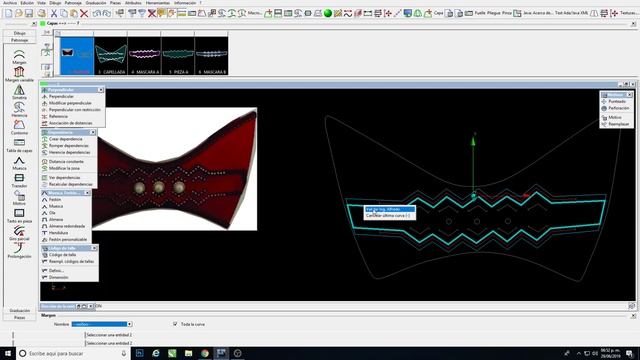Open the Tabla de capas tool
The width and height of the screenshot is (640, 360).
pyautogui.click(x=19, y=145)
